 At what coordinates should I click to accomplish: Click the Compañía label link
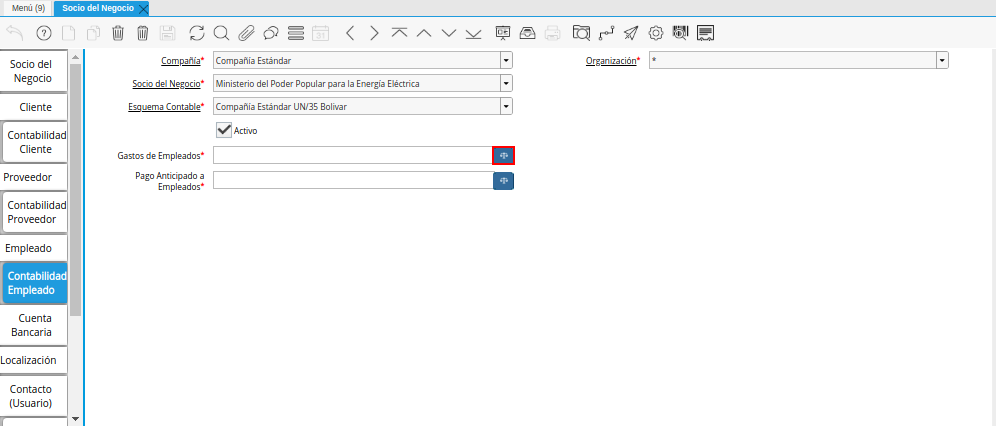tap(181, 61)
